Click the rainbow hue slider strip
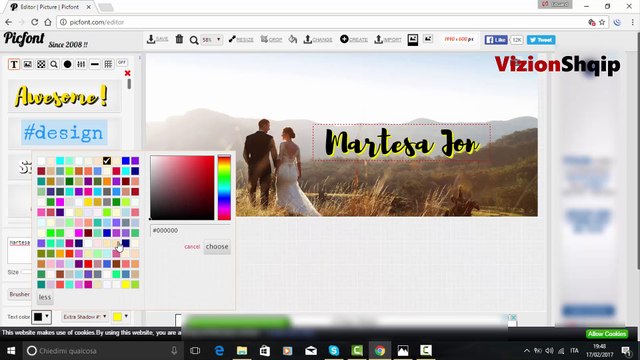The image size is (640, 360). (x=224, y=188)
